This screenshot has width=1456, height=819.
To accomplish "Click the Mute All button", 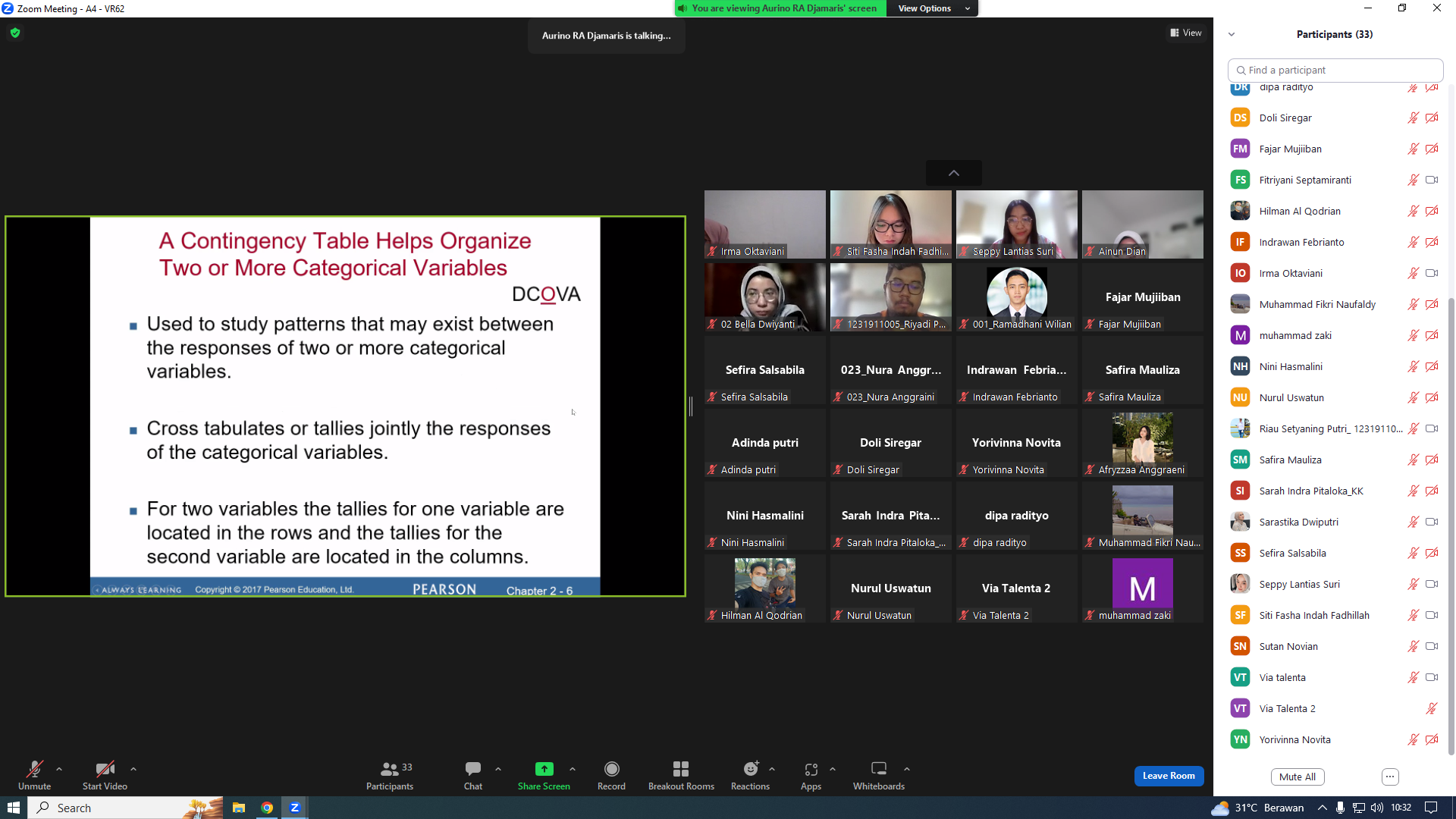I will tap(1298, 777).
